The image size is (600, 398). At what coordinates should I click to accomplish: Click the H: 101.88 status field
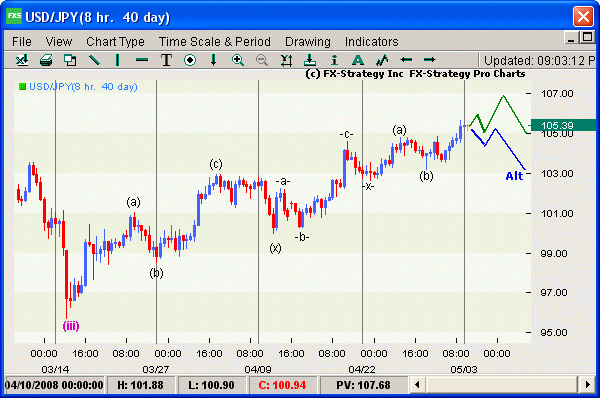coord(140,385)
